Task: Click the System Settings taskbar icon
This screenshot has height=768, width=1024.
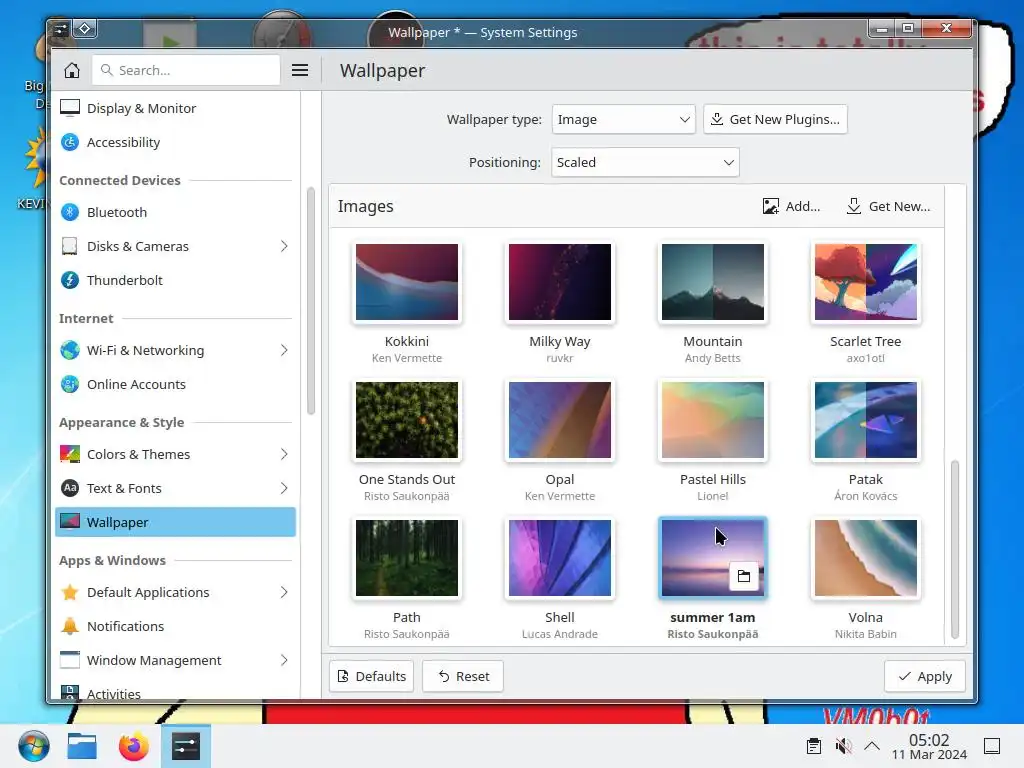Action: click(186, 746)
